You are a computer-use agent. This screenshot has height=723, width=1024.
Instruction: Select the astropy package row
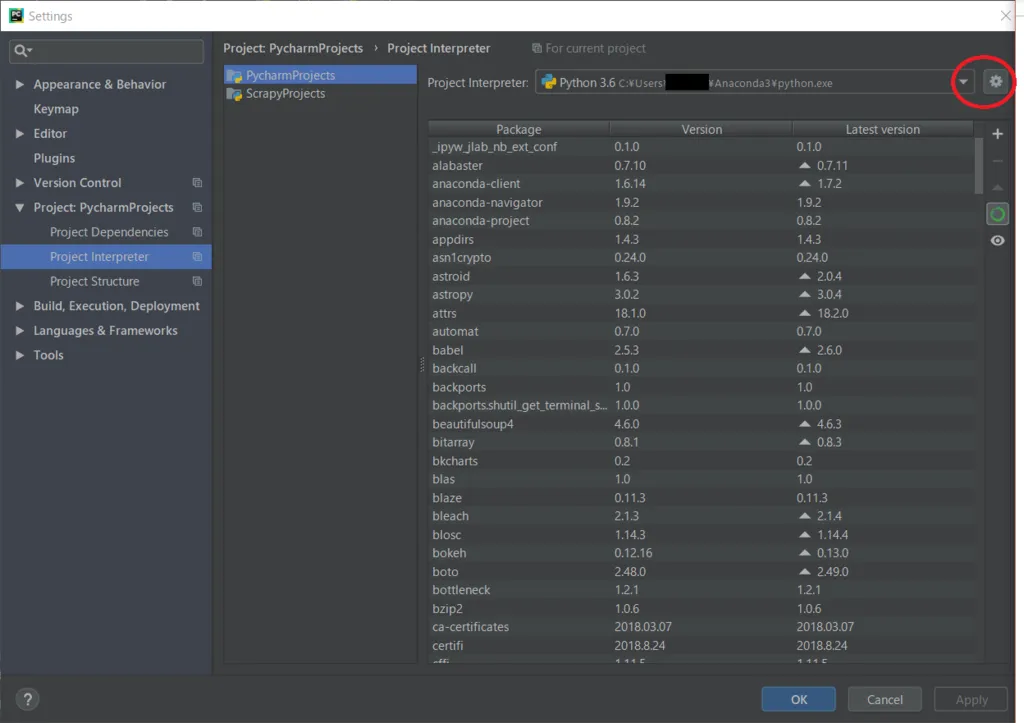(702, 295)
